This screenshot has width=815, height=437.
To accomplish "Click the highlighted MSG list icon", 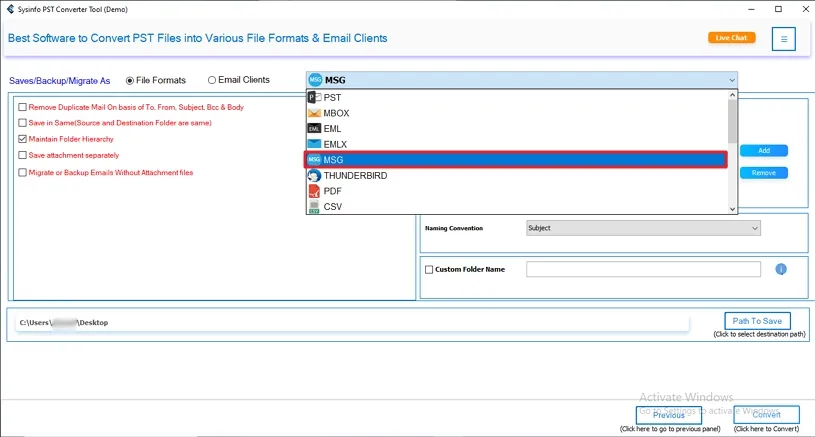I will point(314,160).
